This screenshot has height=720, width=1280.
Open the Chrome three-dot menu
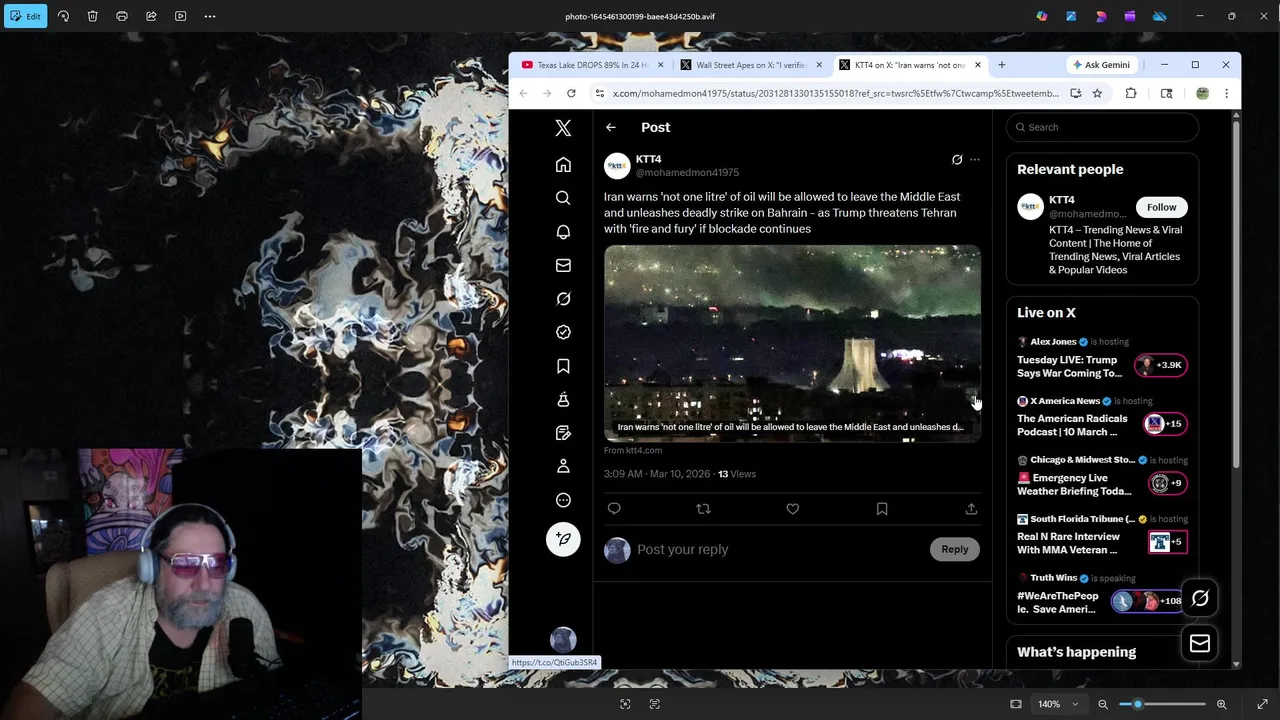pyautogui.click(x=1226, y=93)
